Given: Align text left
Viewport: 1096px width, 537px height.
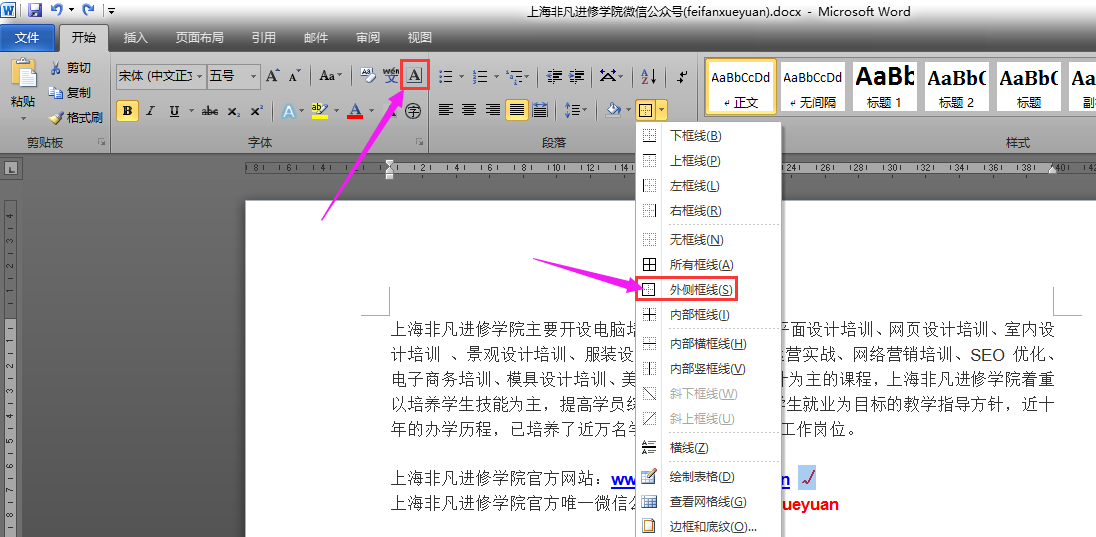Looking at the screenshot, I should pyautogui.click(x=445, y=110).
